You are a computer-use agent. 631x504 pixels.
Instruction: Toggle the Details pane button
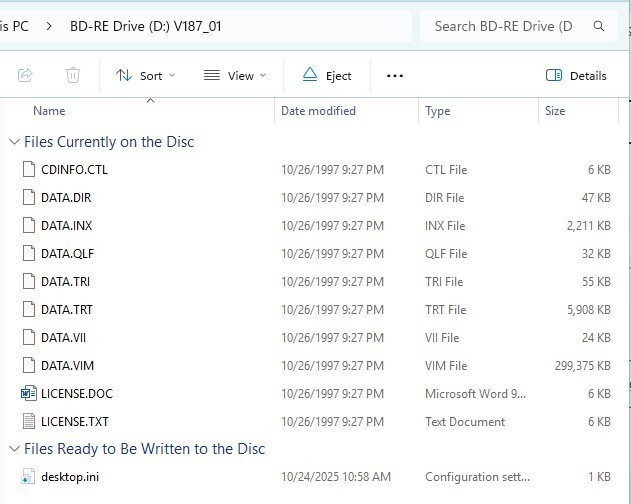click(x=576, y=75)
